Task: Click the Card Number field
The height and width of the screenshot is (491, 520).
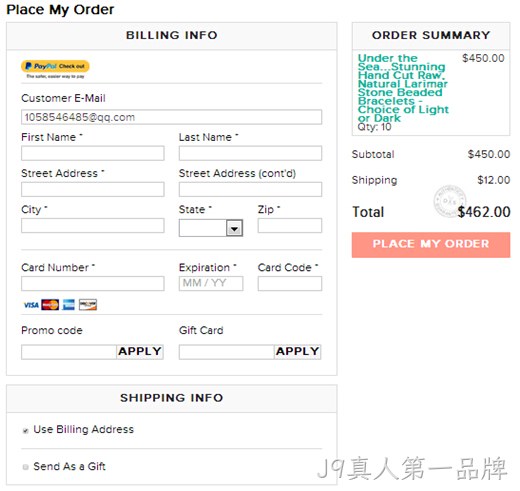Action: 93,284
